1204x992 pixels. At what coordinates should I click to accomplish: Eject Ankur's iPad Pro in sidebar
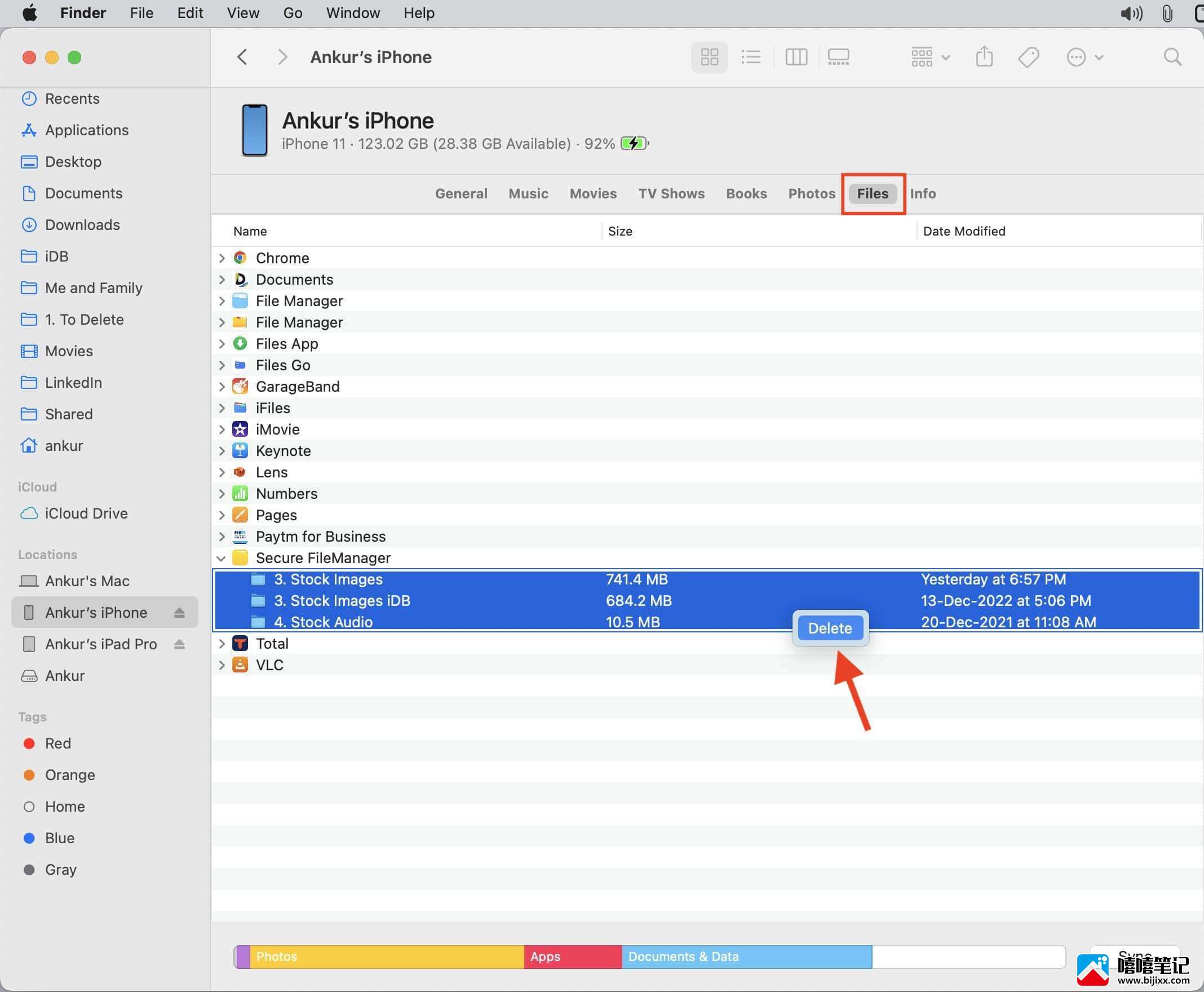tap(179, 644)
